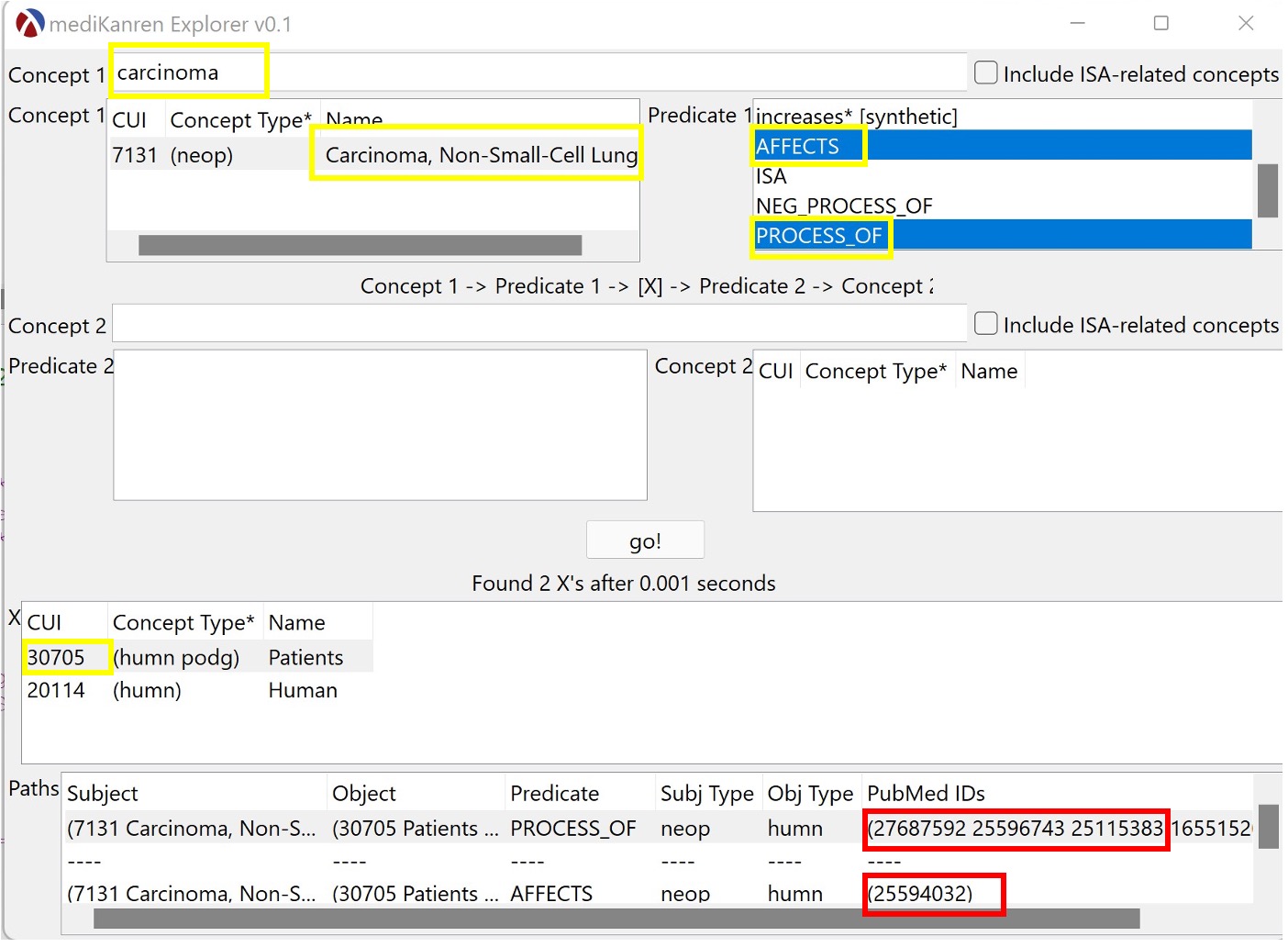Click the Paths table horizontal scrollbar
The image size is (1288, 947).
tap(616, 919)
